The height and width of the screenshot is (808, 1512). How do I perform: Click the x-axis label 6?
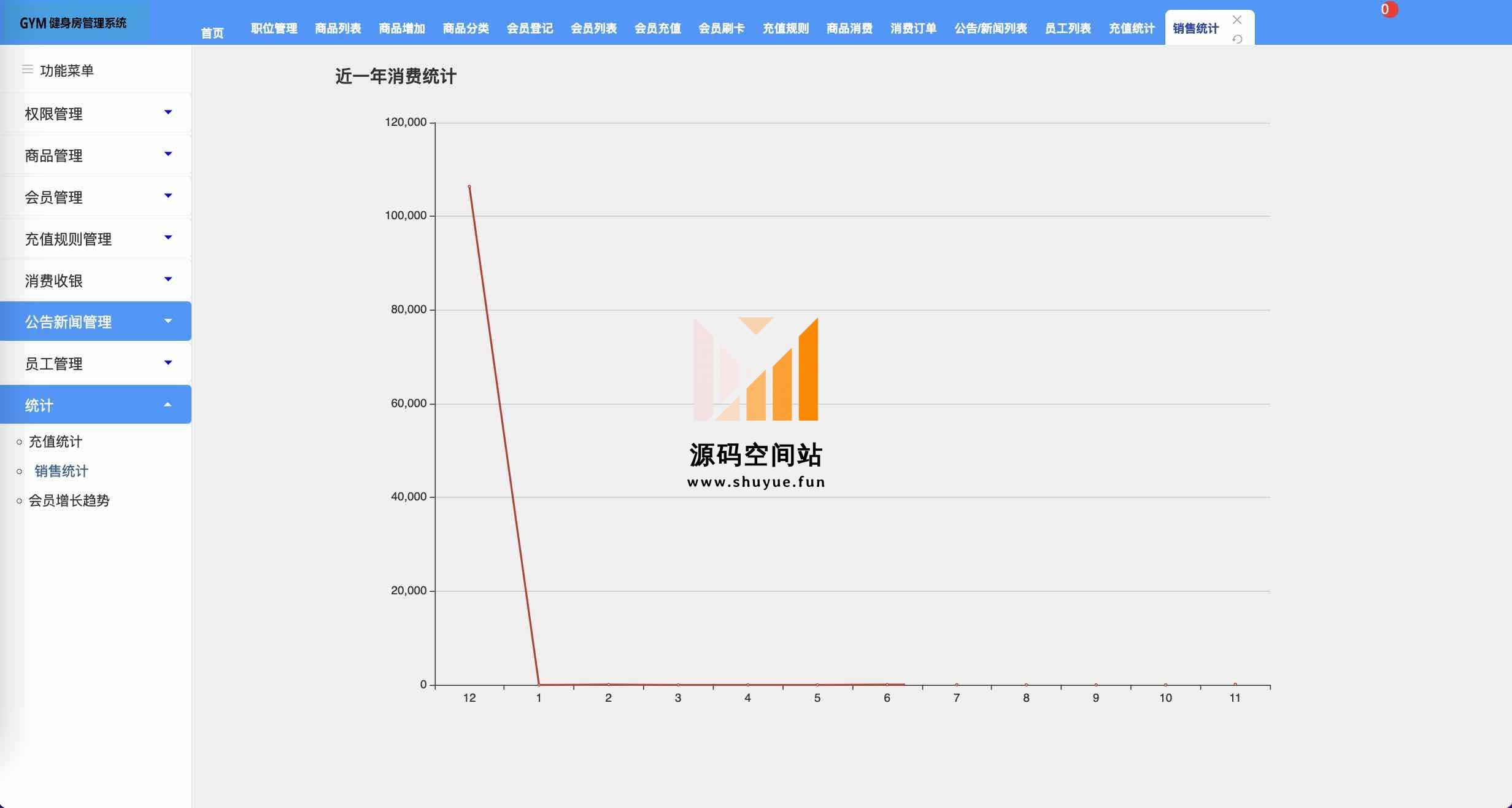pos(887,698)
